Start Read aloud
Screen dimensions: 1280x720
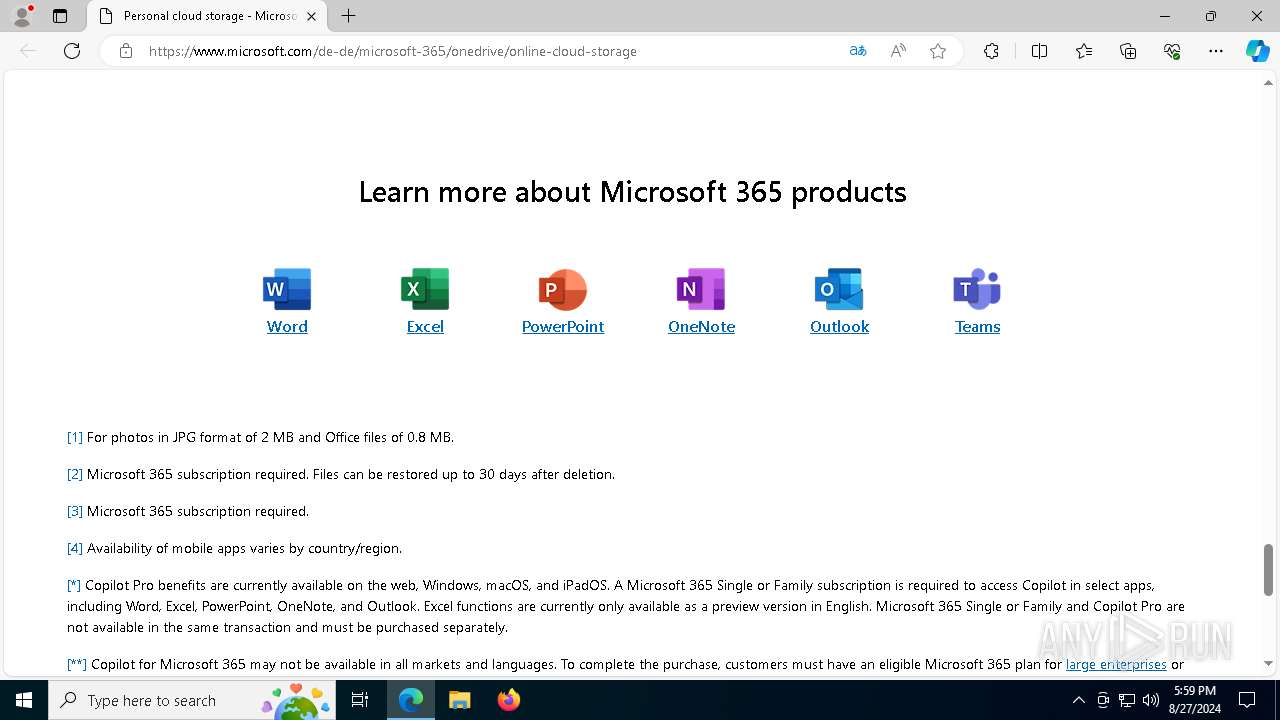pyautogui.click(x=898, y=51)
